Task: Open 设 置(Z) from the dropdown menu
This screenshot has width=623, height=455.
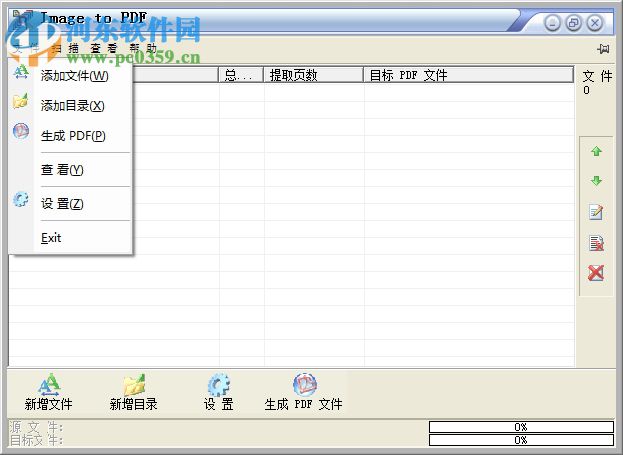Action: [62, 204]
